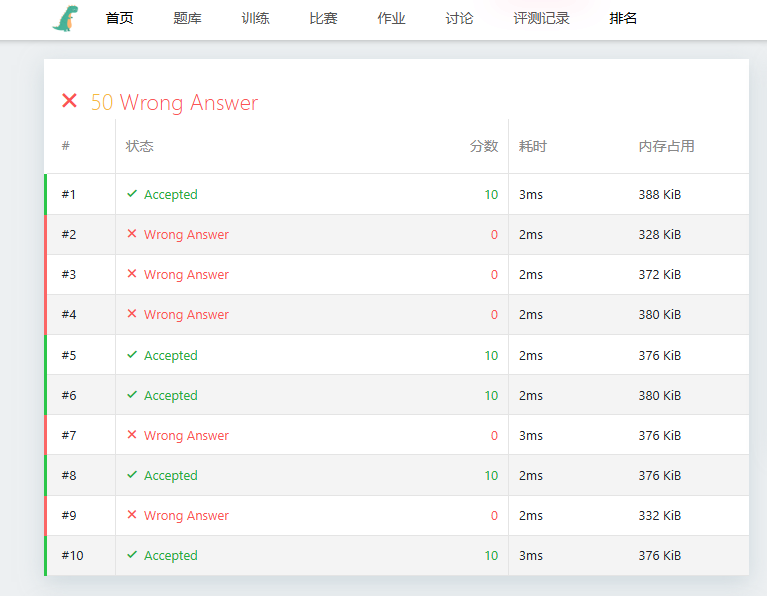
Task: Visit the 讨论 discussion page
Action: pos(459,18)
